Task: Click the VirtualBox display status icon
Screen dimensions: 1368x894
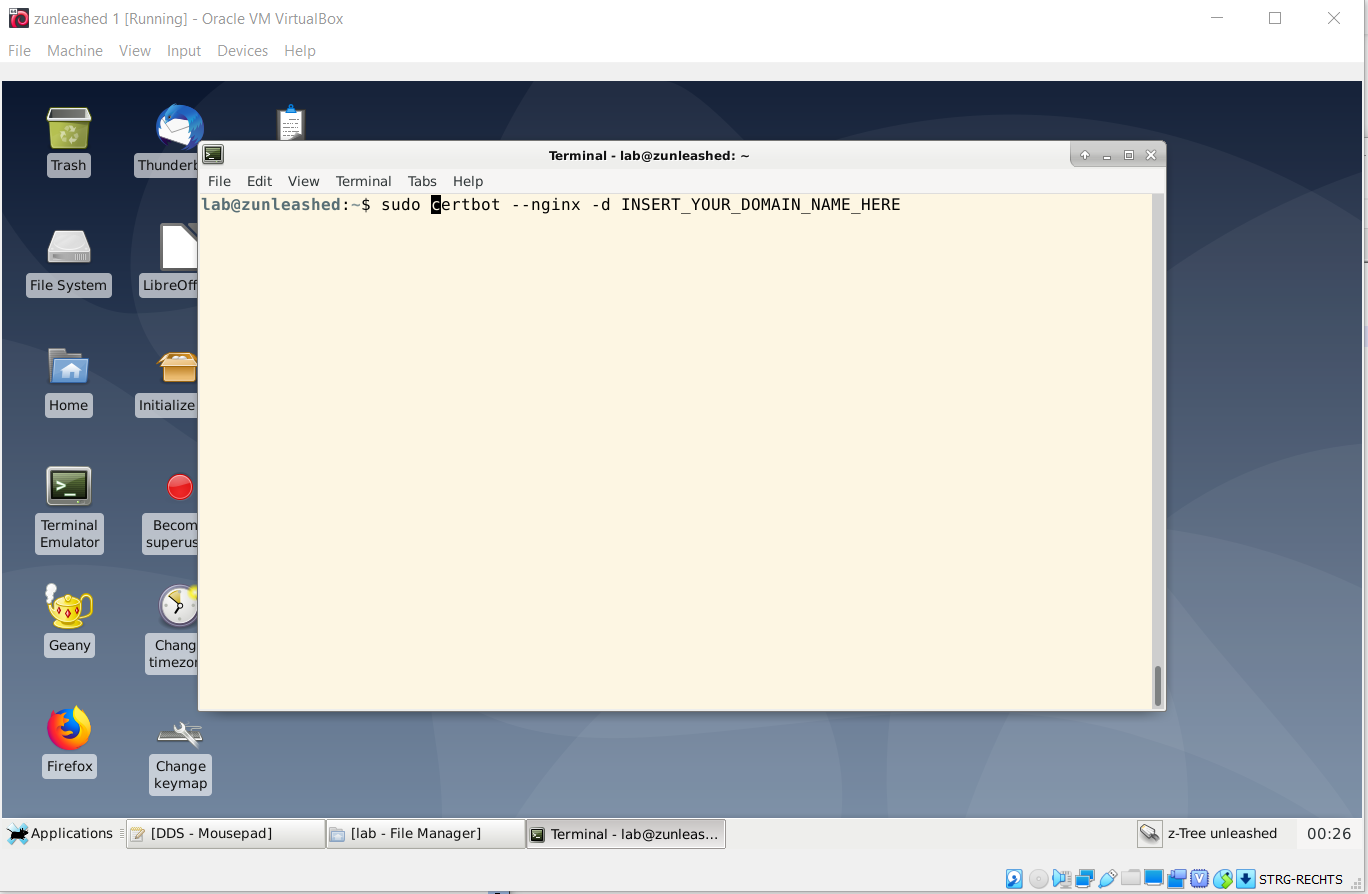Action: [x=1153, y=879]
